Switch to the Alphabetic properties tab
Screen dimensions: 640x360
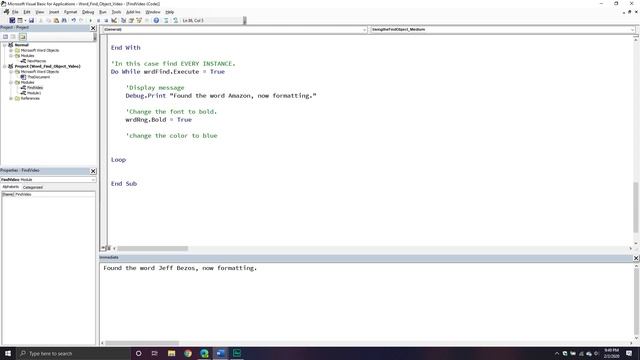click(11, 187)
